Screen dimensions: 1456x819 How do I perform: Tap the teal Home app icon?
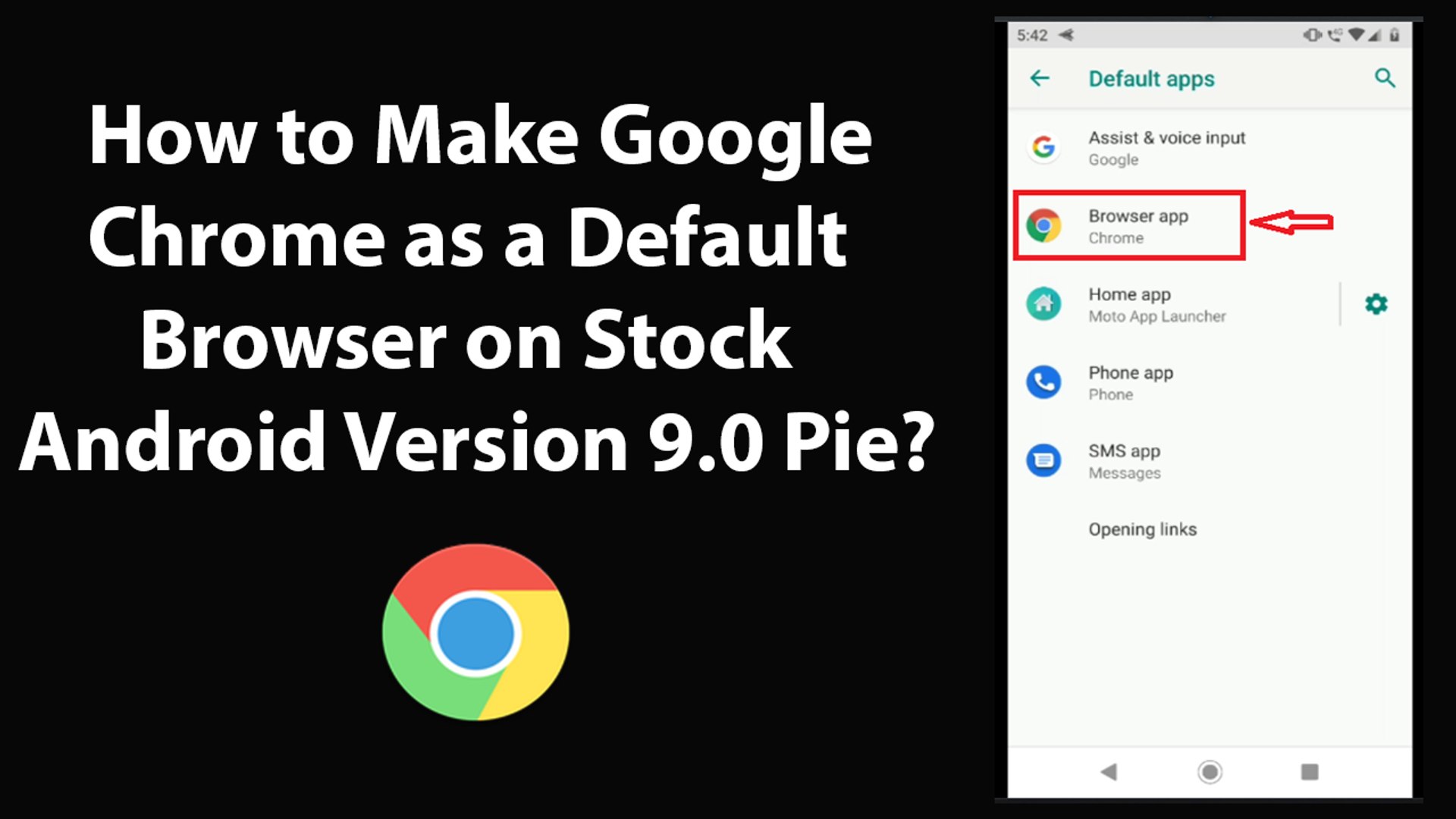point(1043,304)
